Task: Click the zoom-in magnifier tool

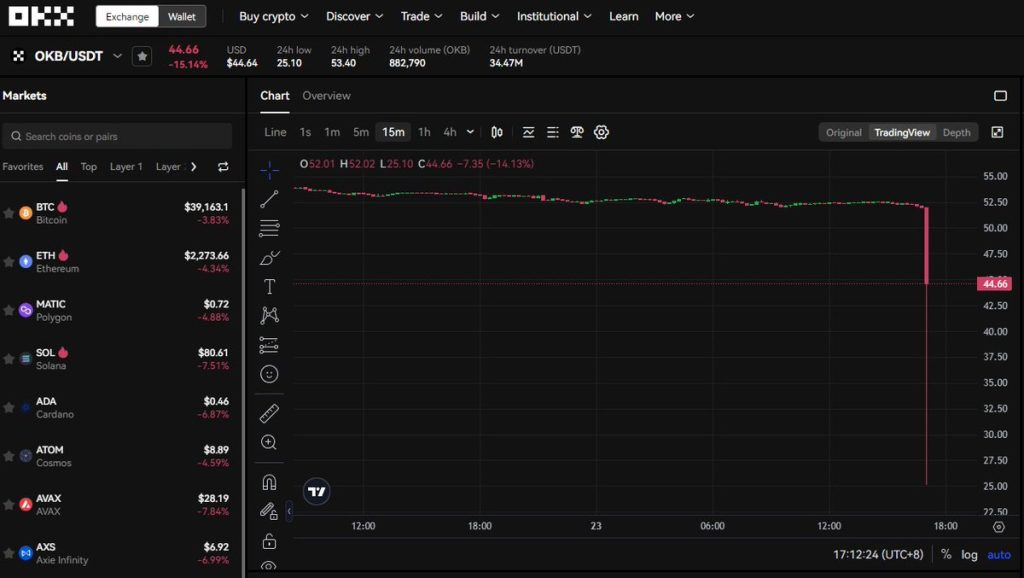Action: coord(269,442)
